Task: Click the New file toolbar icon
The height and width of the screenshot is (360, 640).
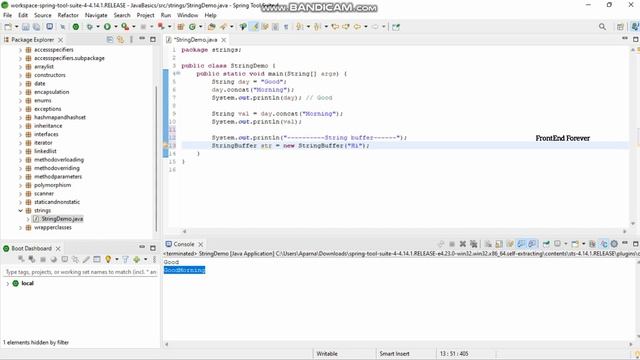Action: pyautogui.click(x=8, y=27)
